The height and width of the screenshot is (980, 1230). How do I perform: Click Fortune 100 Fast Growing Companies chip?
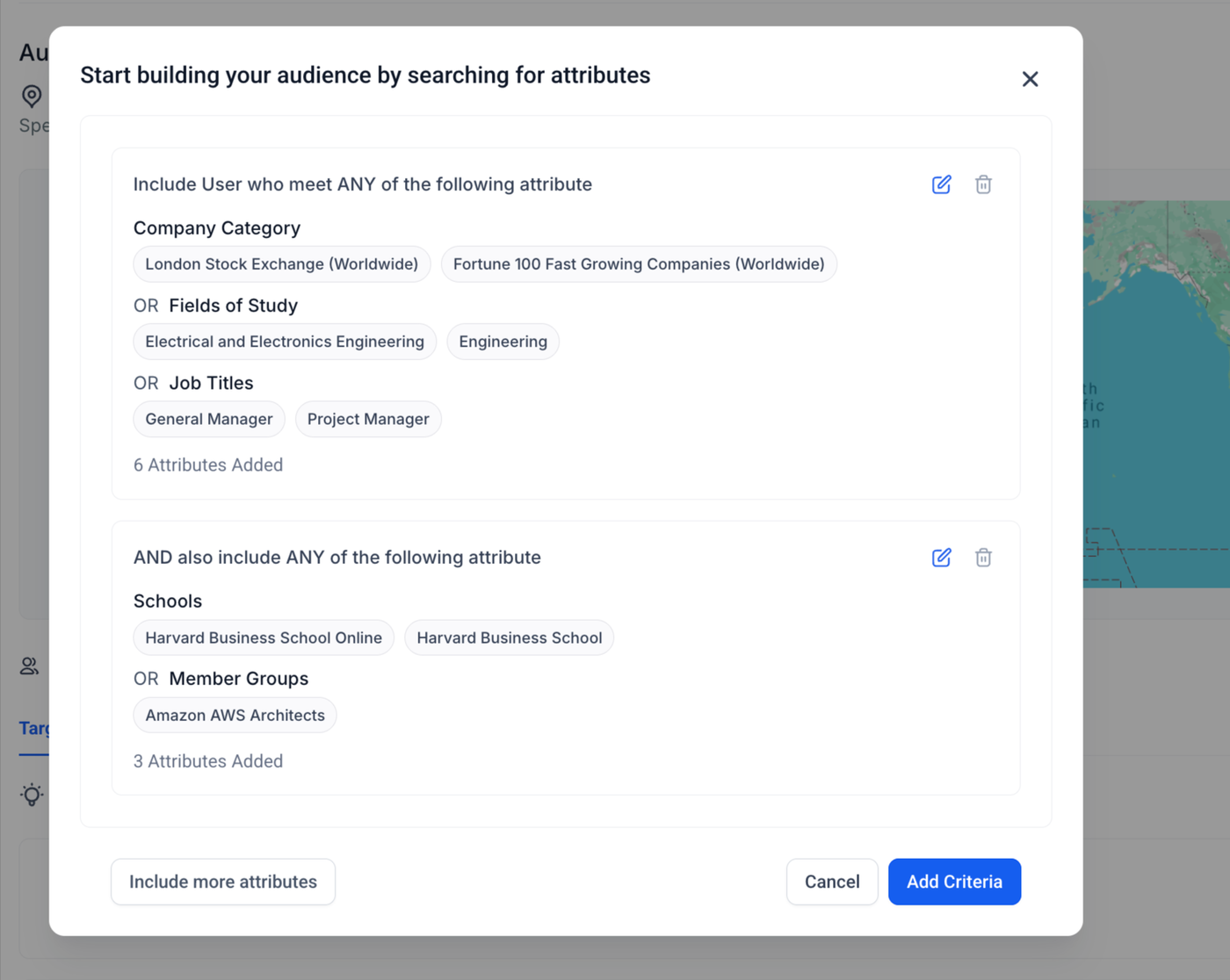click(639, 264)
